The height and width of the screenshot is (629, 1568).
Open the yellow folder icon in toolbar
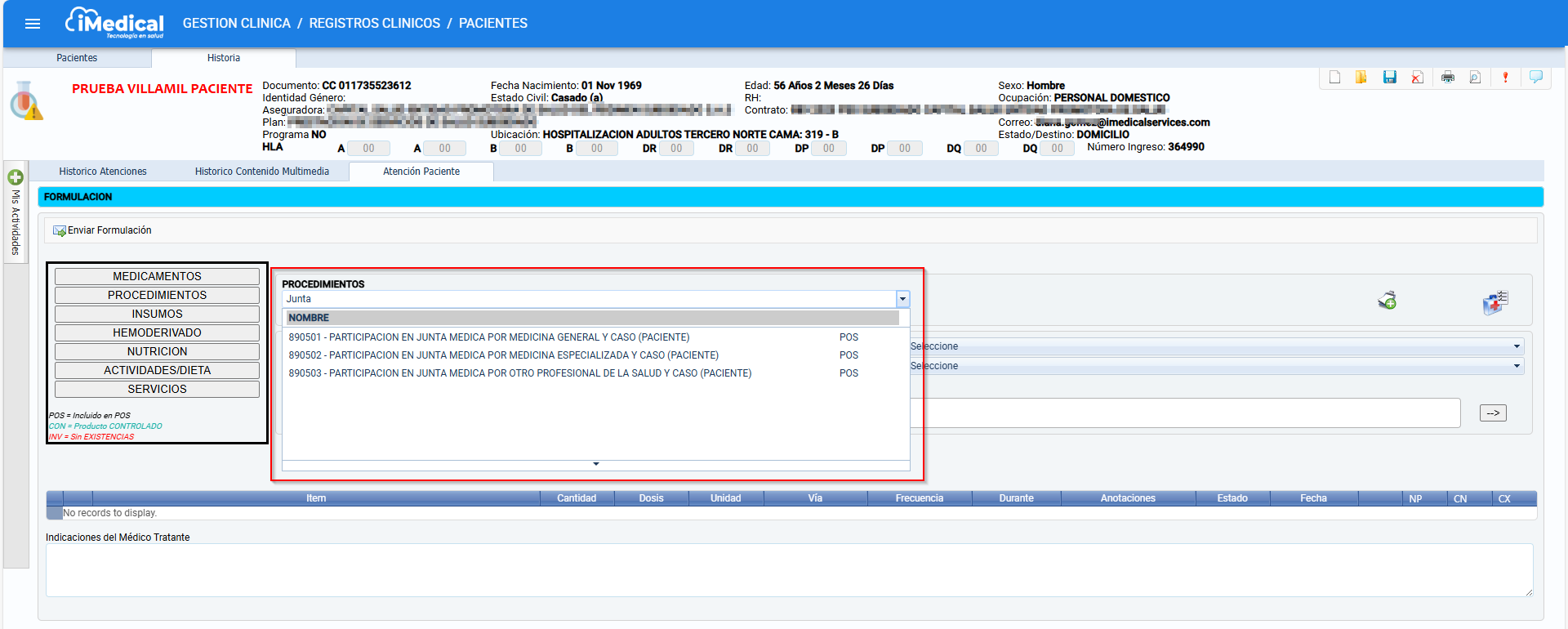point(1361,78)
